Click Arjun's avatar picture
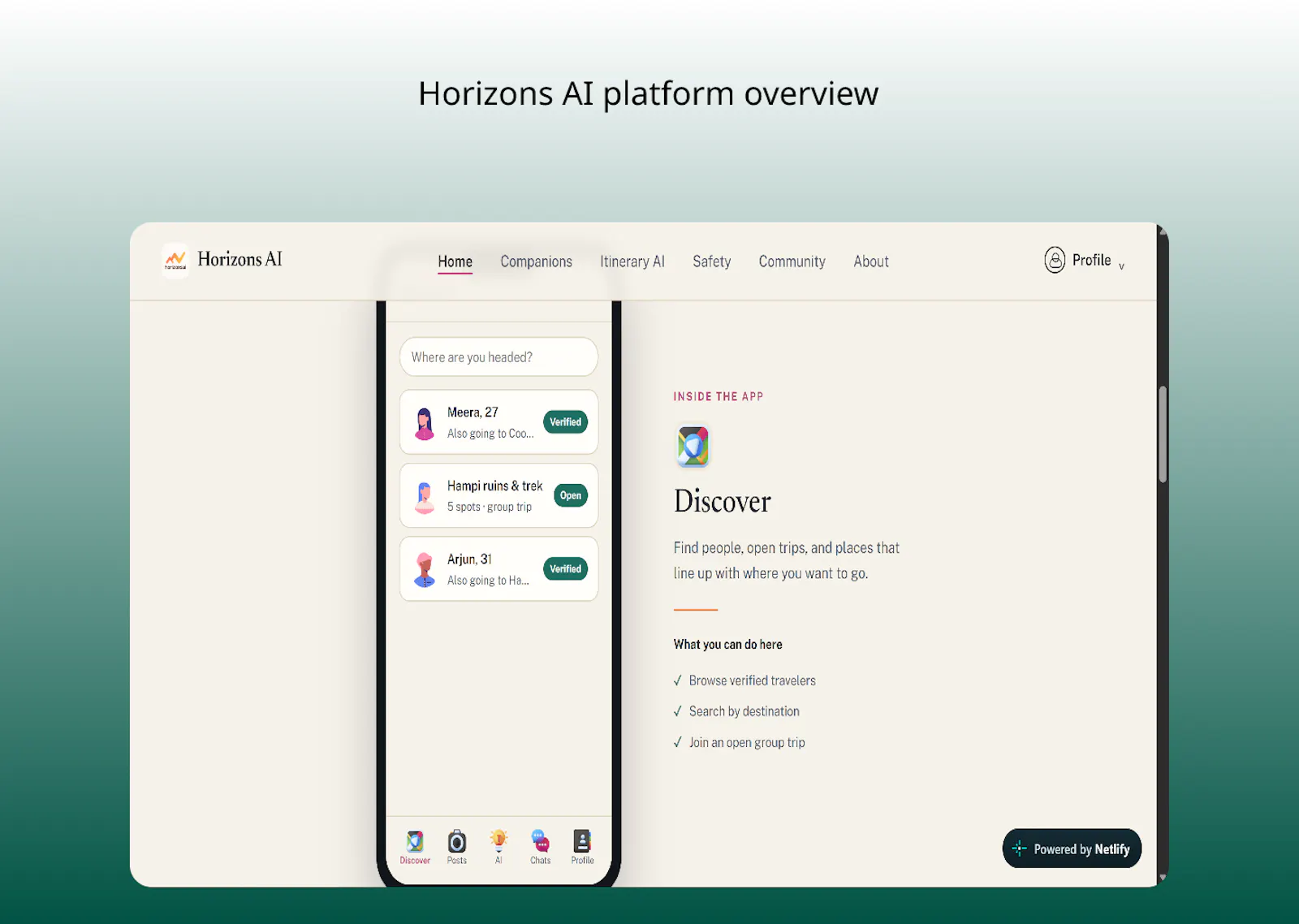Screen dimensions: 1299x924 point(425,570)
